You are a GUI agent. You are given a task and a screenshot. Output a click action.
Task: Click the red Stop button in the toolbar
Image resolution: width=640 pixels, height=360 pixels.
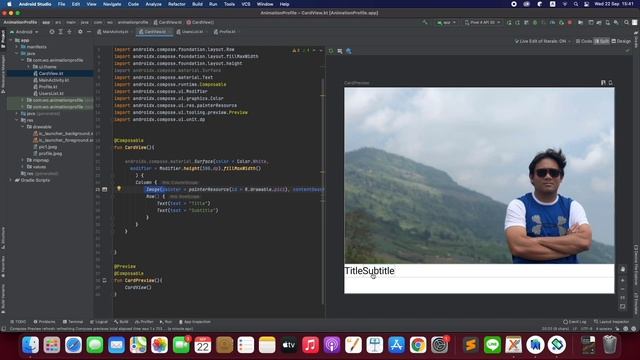[570, 22]
